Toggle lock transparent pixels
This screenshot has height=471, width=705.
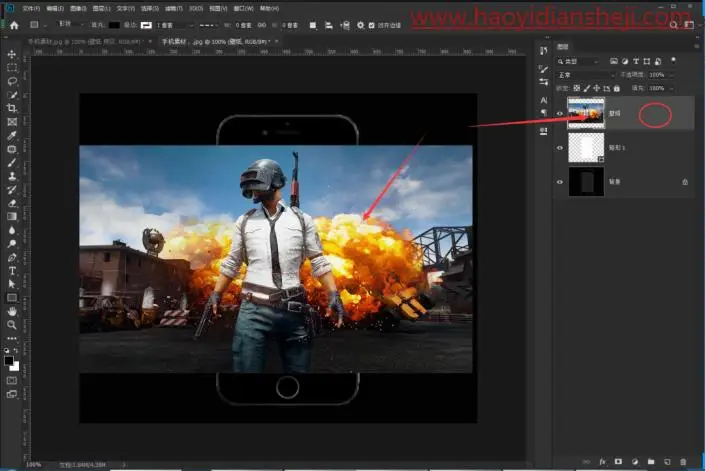pyautogui.click(x=576, y=88)
